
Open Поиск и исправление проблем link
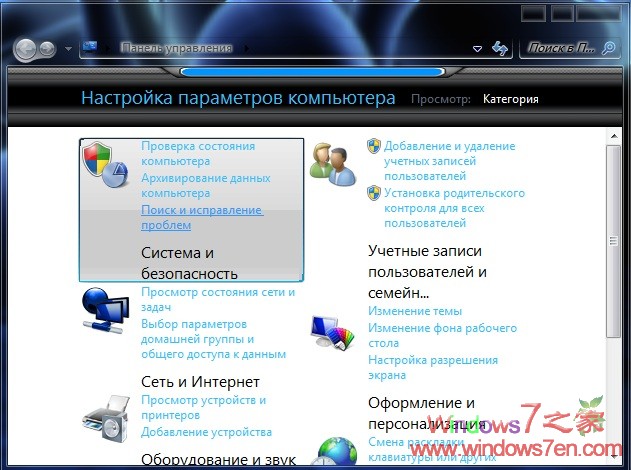click(202, 217)
